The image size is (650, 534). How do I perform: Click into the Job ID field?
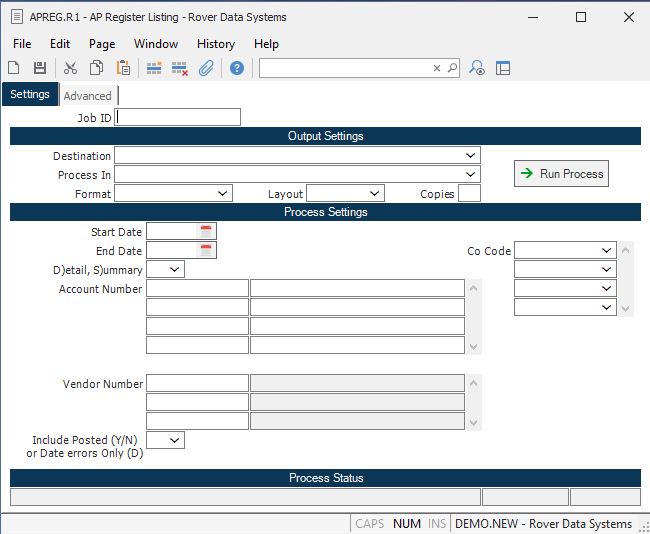(178, 118)
